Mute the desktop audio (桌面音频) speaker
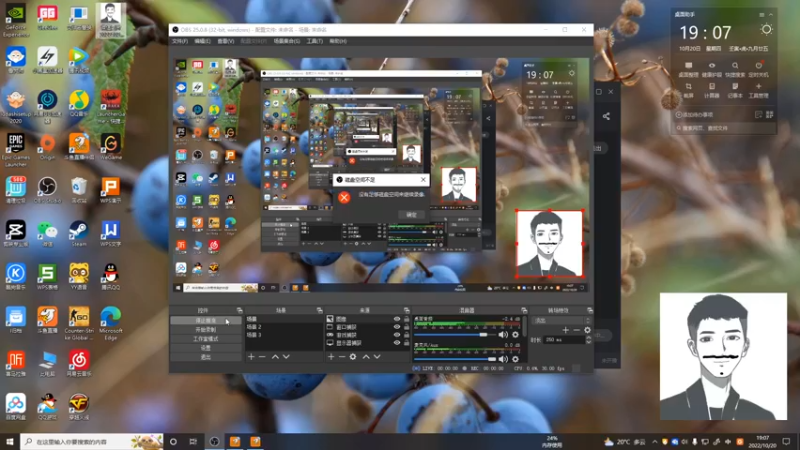Image resolution: width=800 pixels, height=450 pixels. click(503, 335)
